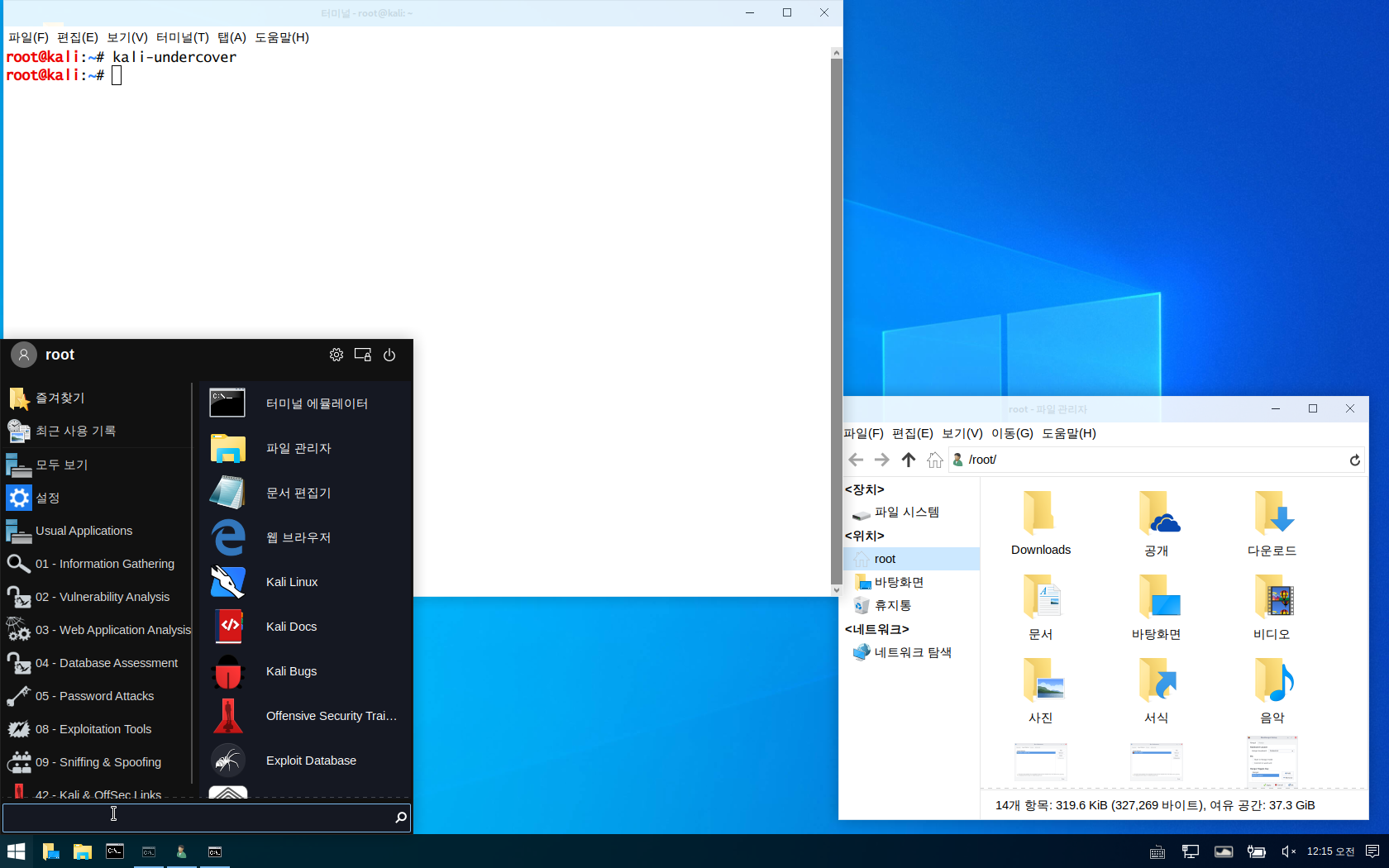Open Kali Linux entry in start menu

pyautogui.click(x=306, y=582)
